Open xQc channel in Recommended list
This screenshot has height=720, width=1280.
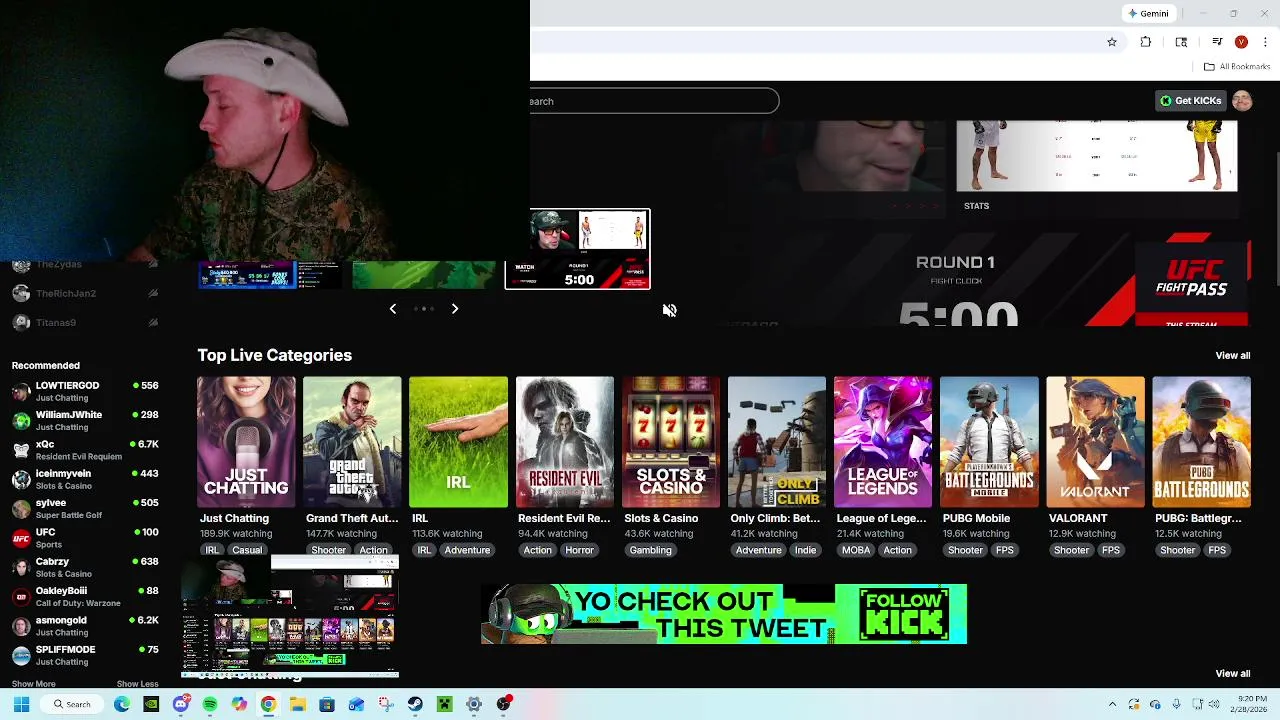(85, 450)
